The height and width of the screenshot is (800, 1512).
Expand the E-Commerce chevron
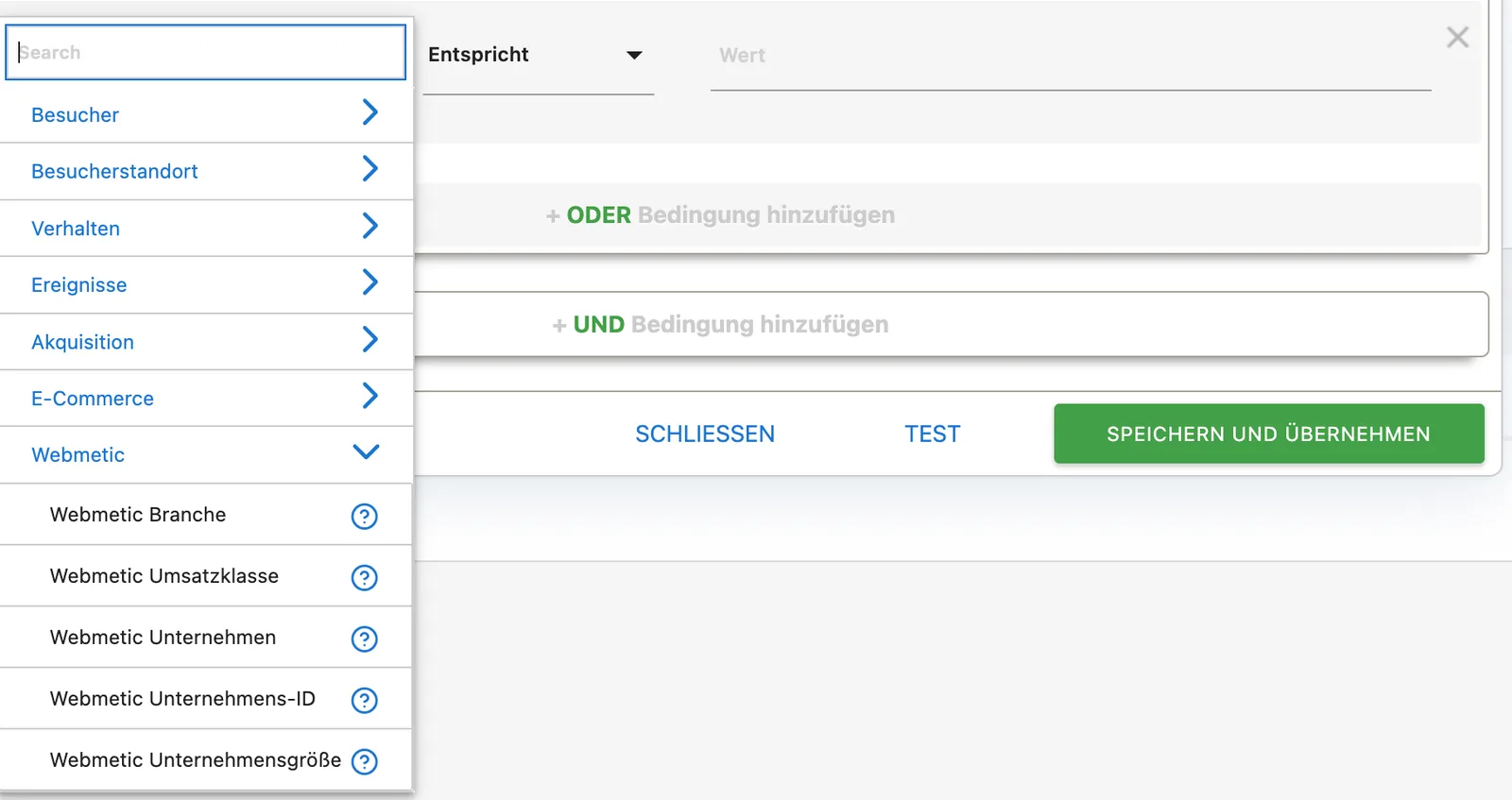(x=369, y=396)
